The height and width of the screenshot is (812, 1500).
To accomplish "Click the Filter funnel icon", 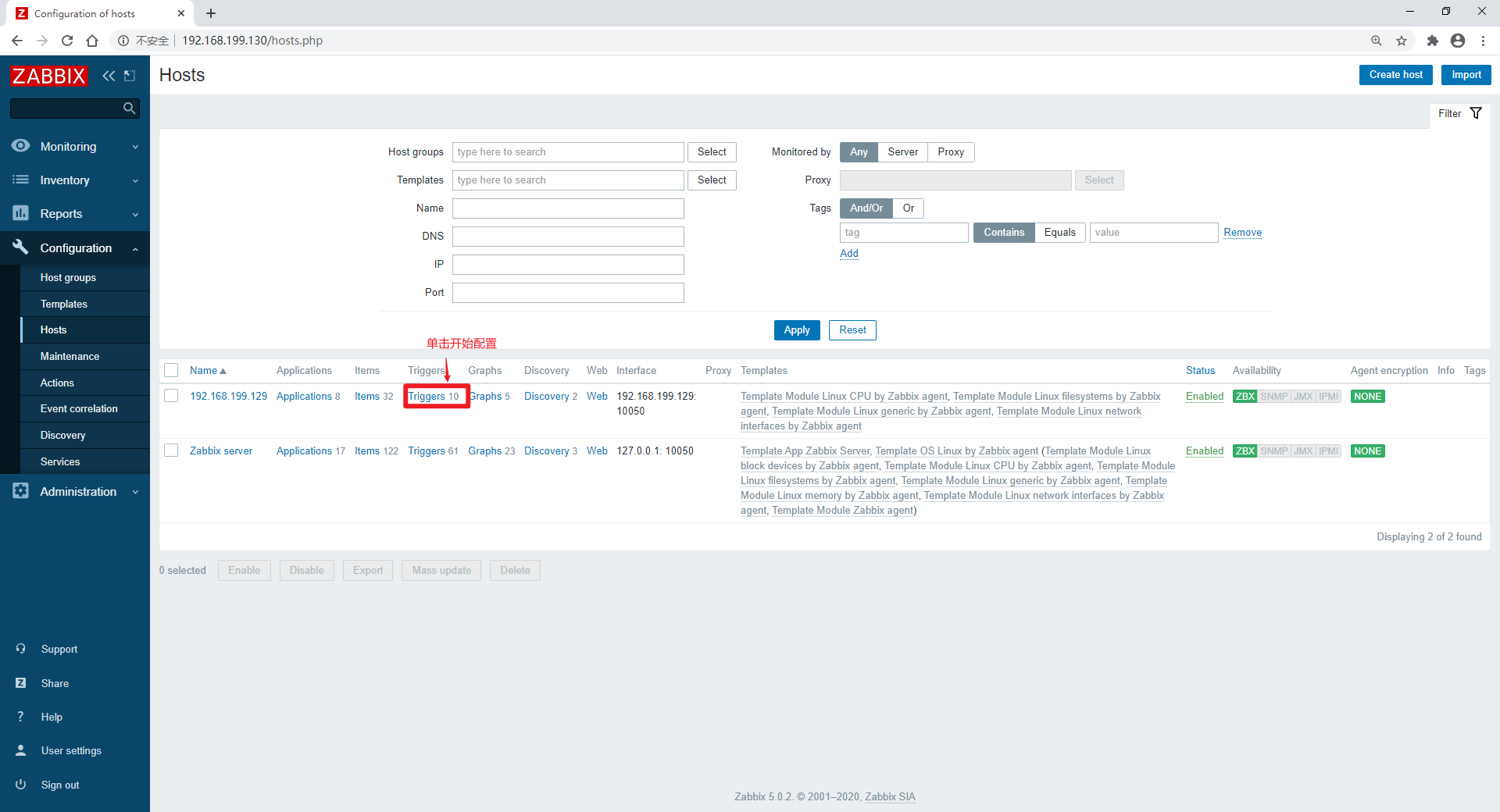I will pyautogui.click(x=1476, y=113).
